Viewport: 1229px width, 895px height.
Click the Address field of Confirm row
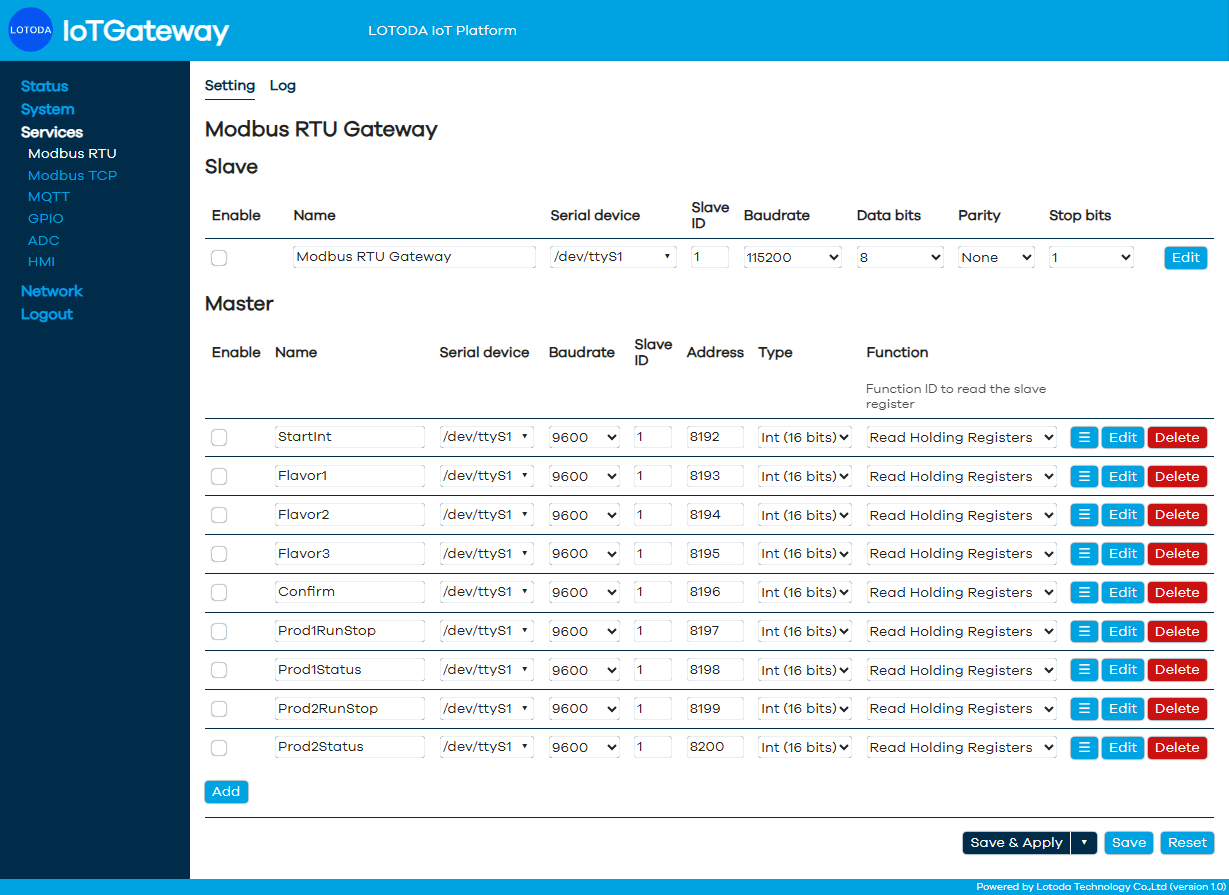(715, 592)
